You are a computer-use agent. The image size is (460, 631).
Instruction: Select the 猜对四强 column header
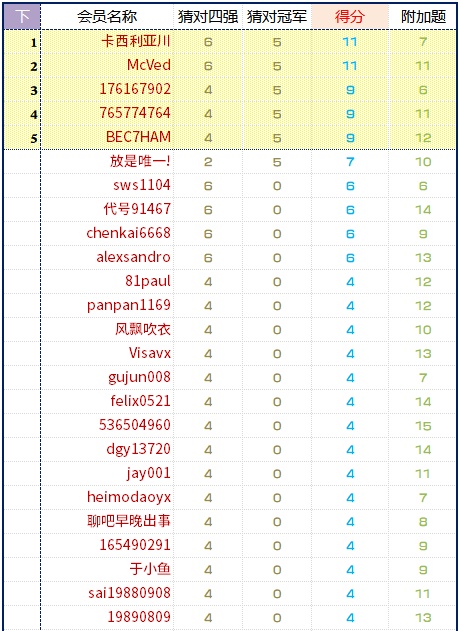(x=208, y=17)
